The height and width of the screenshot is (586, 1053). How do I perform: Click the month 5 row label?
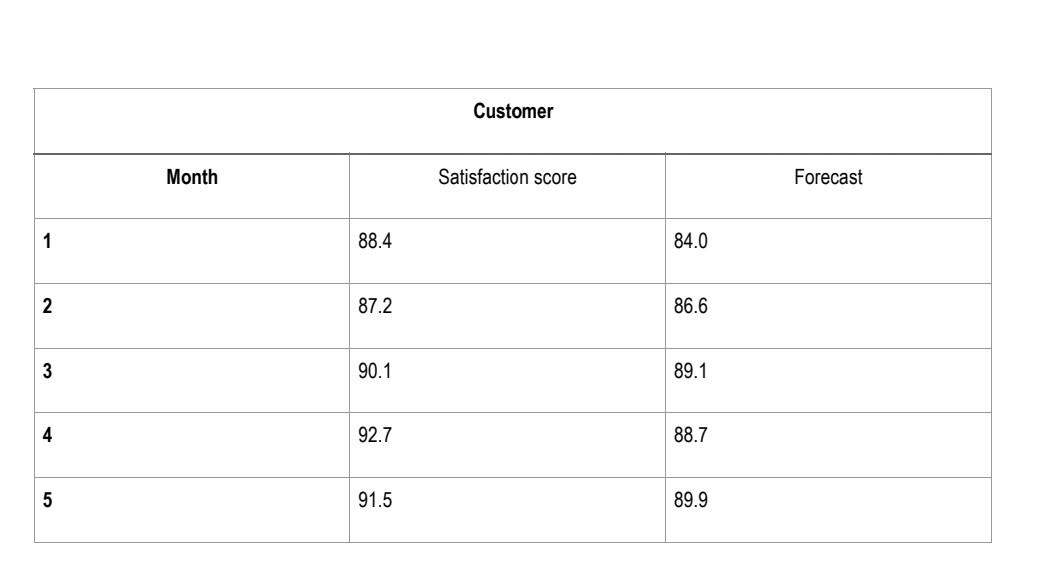point(47,500)
